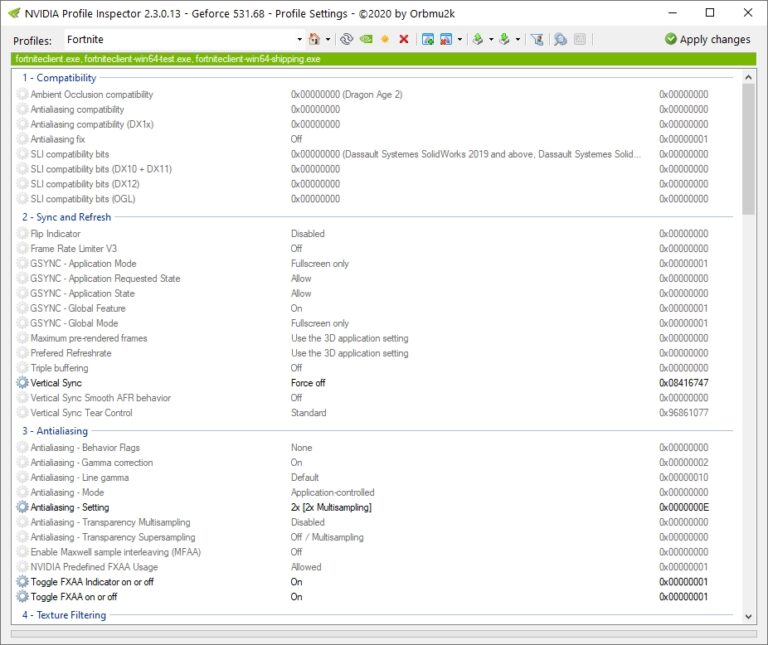This screenshot has height=645, width=768.
Task: Select the Antialiasing fix row
Action: [375, 139]
